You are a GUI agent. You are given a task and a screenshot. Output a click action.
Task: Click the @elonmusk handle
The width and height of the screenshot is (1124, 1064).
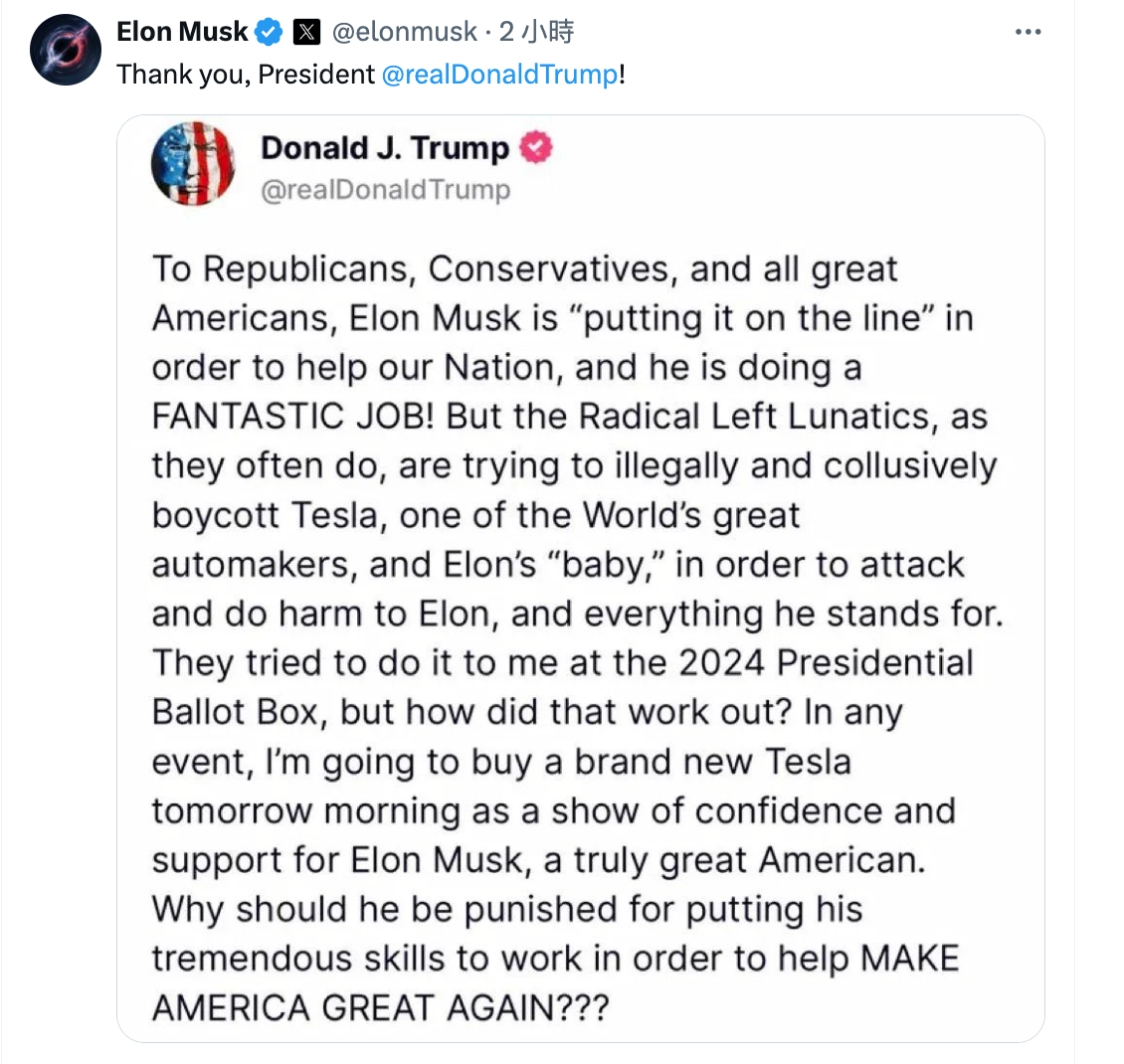(404, 32)
